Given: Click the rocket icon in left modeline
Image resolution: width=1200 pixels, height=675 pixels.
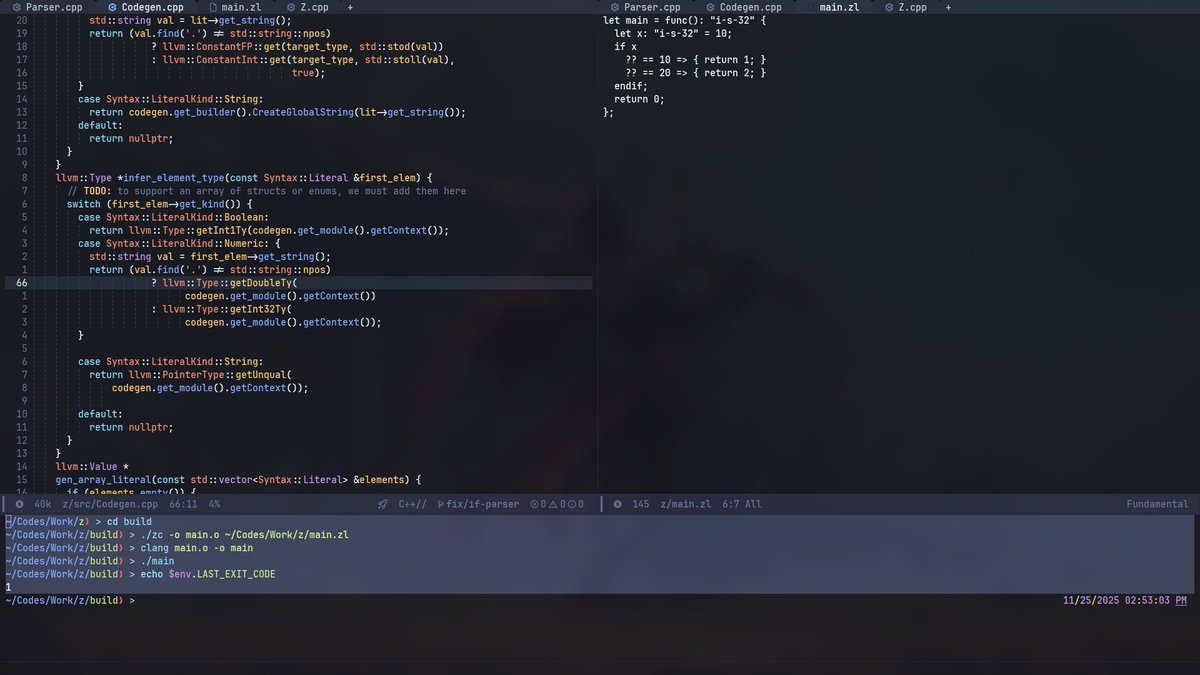Looking at the screenshot, I should [x=384, y=504].
